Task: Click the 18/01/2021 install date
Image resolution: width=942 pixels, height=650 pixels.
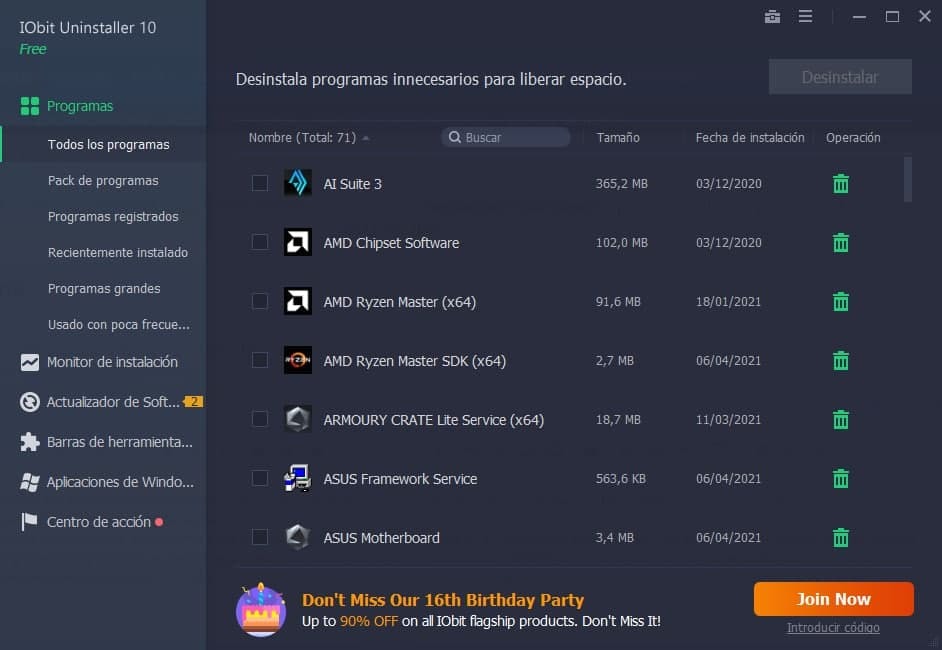Action: 728,301
